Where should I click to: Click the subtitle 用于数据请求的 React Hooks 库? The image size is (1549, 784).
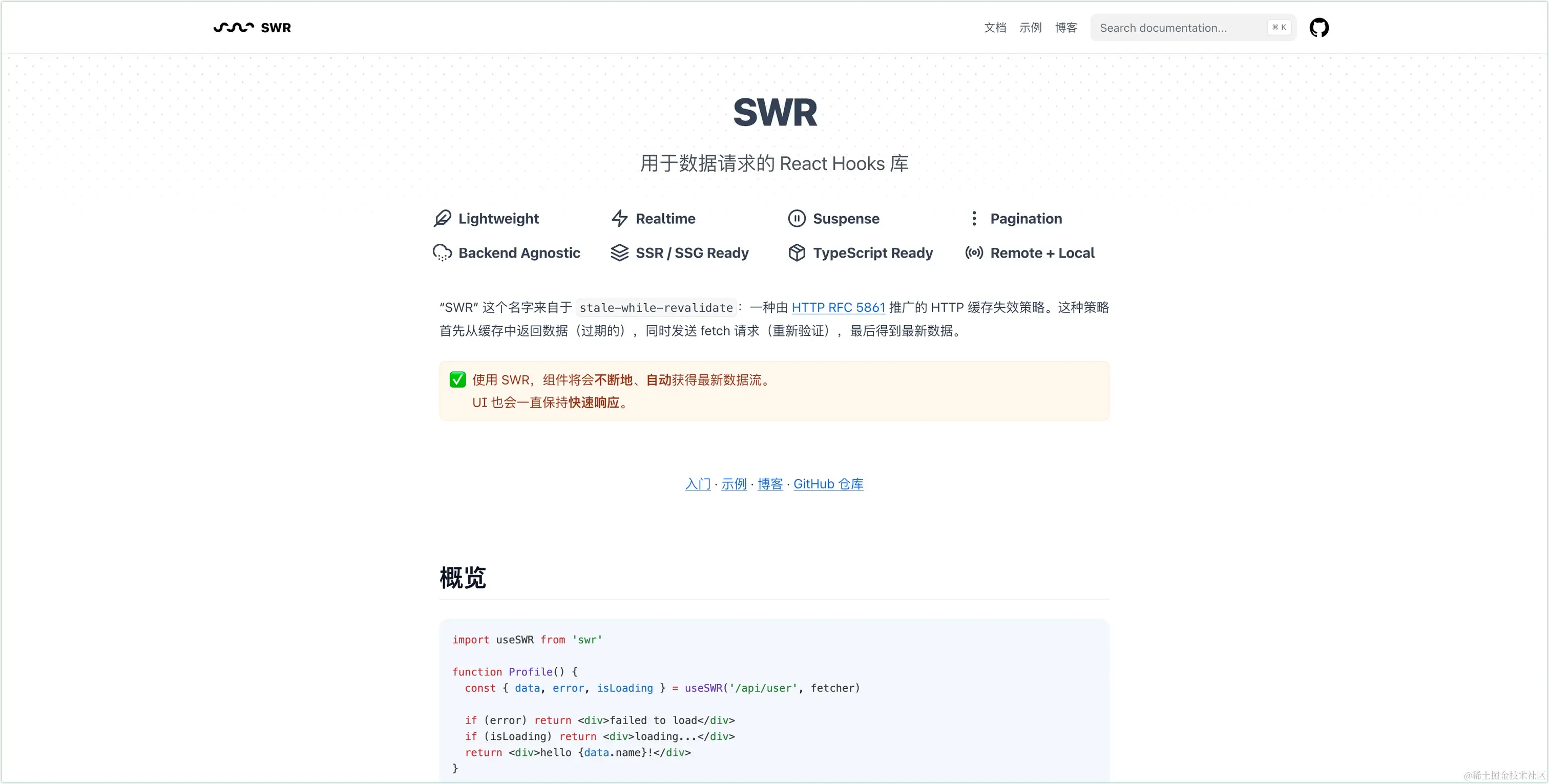point(774,163)
